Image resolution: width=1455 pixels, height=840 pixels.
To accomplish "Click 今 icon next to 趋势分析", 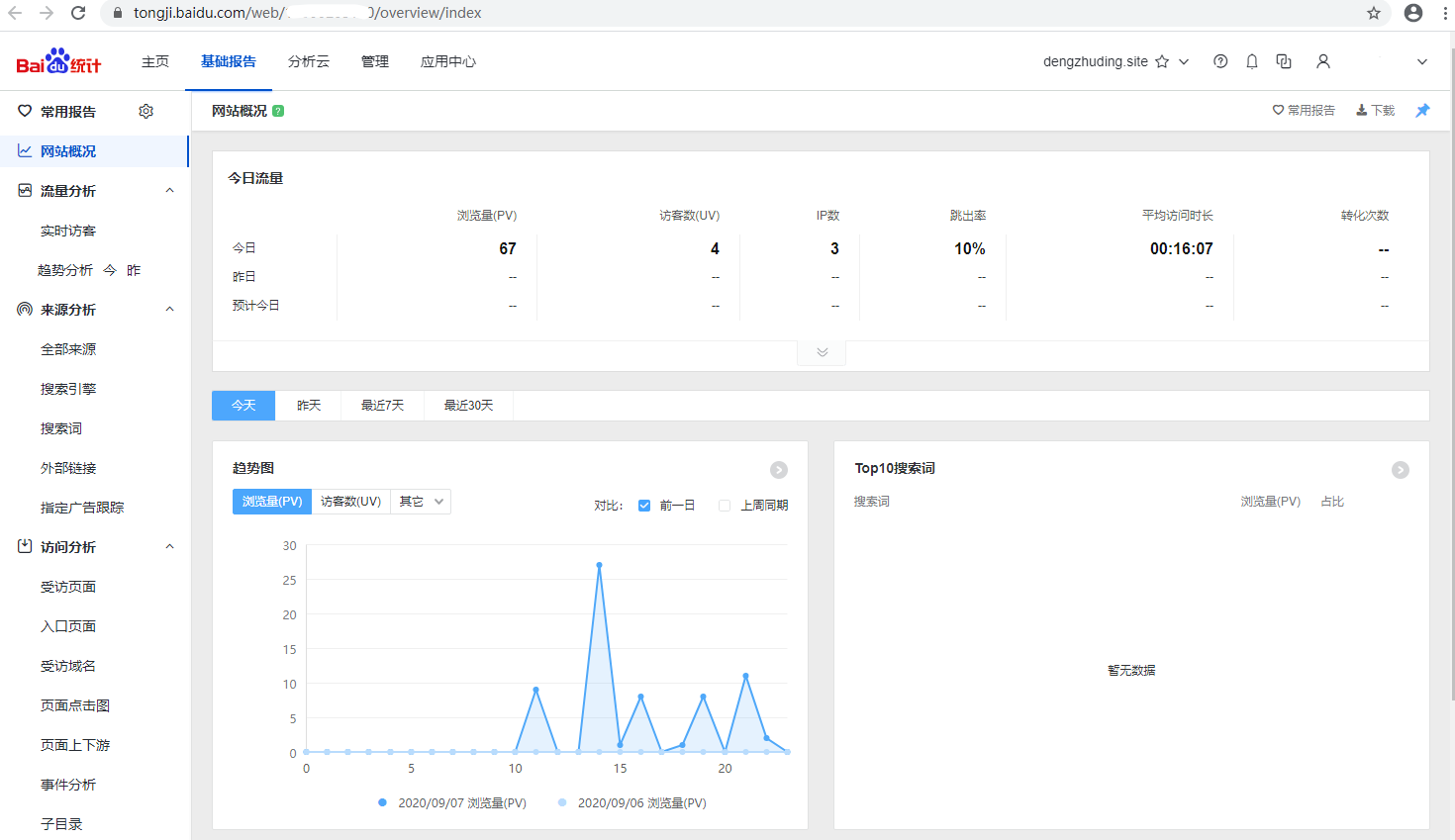I will [x=110, y=270].
